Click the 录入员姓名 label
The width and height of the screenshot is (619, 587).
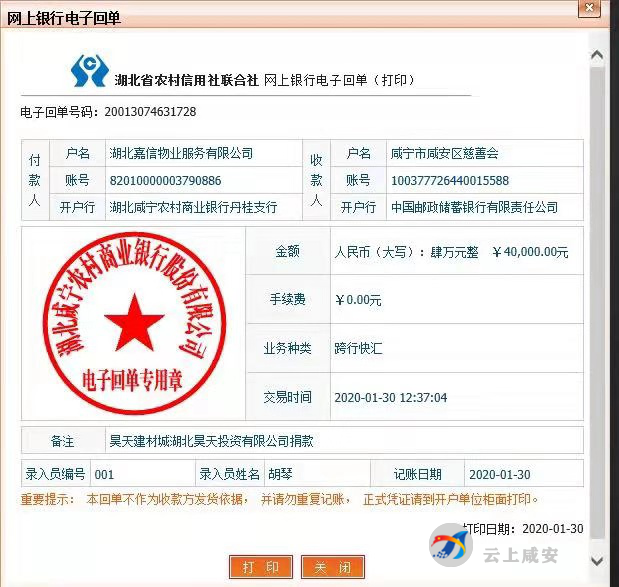[x=229, y=474]
